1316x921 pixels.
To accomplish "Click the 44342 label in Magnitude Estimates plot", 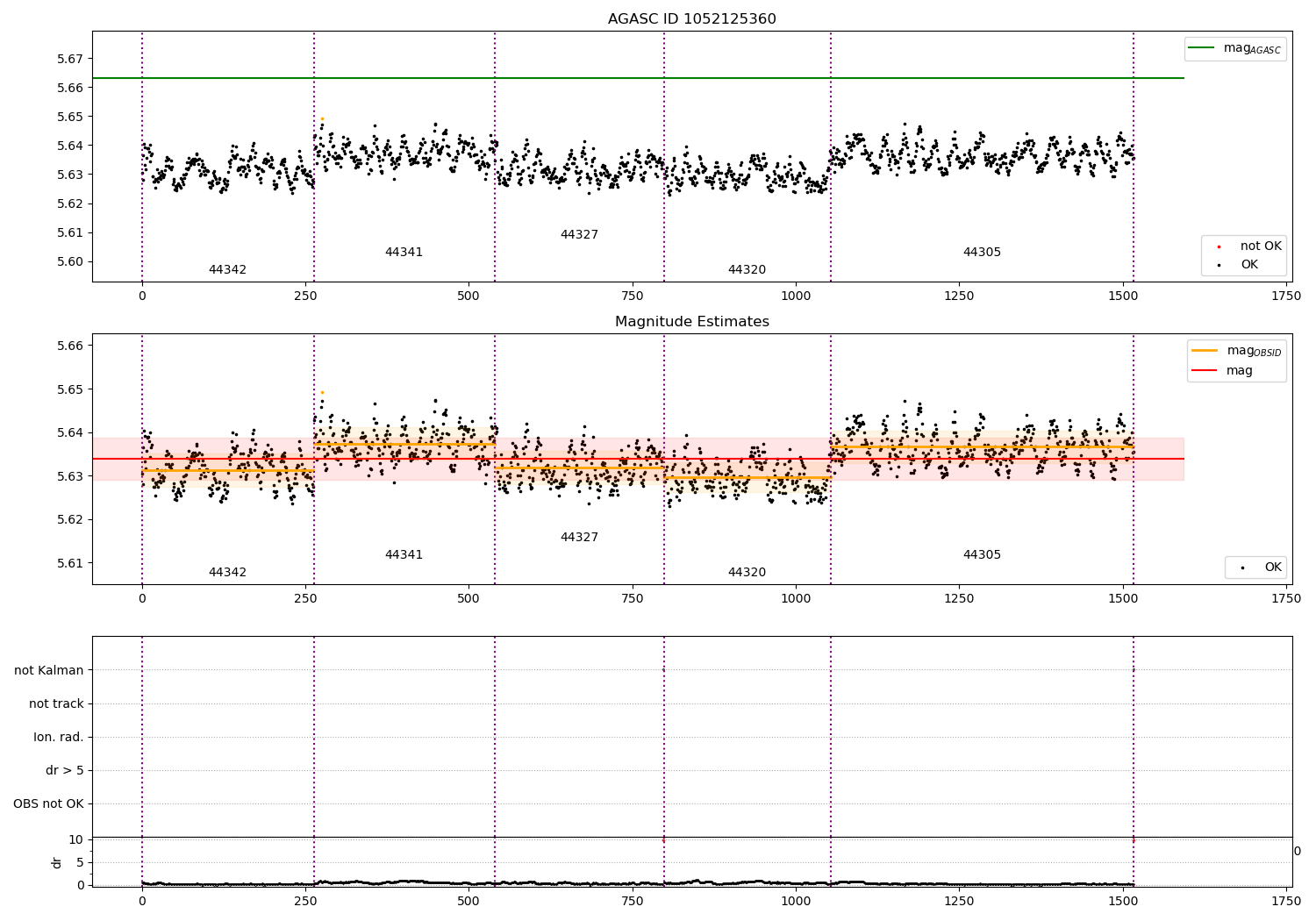I will click(x=227, y=573).
